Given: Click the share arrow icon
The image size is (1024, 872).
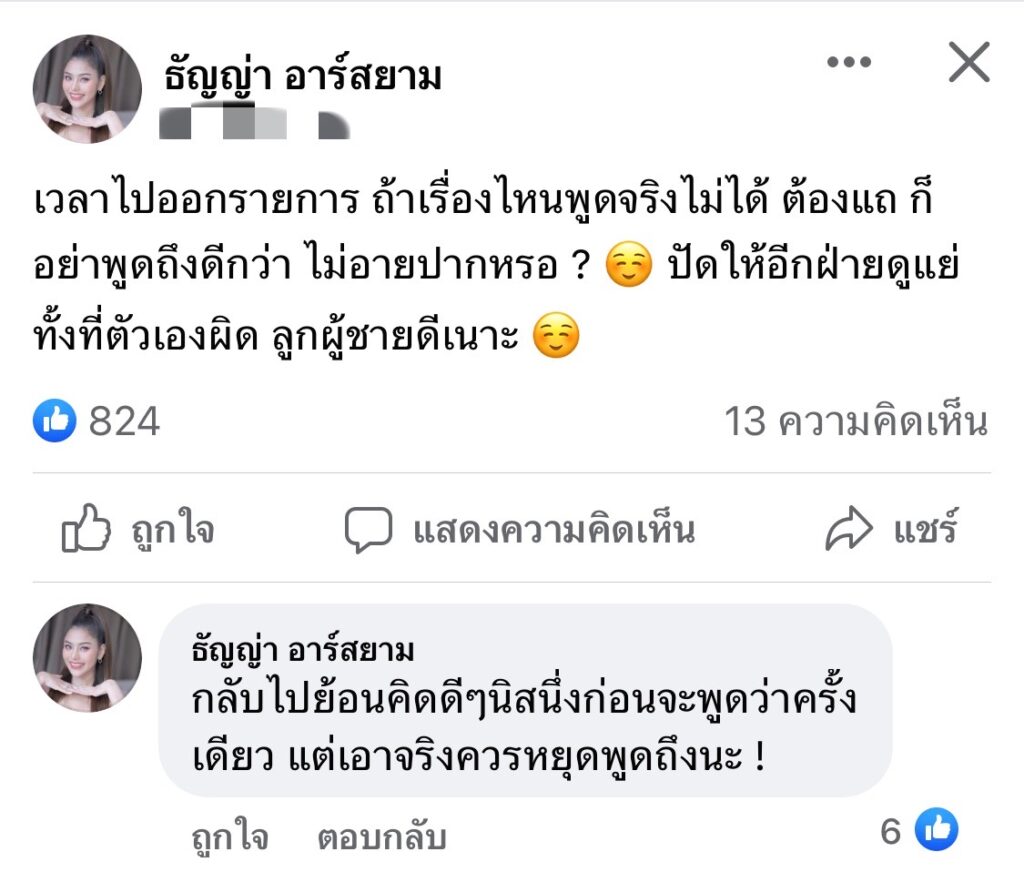Looking at the screenshot, I should (x=849, y=530).
